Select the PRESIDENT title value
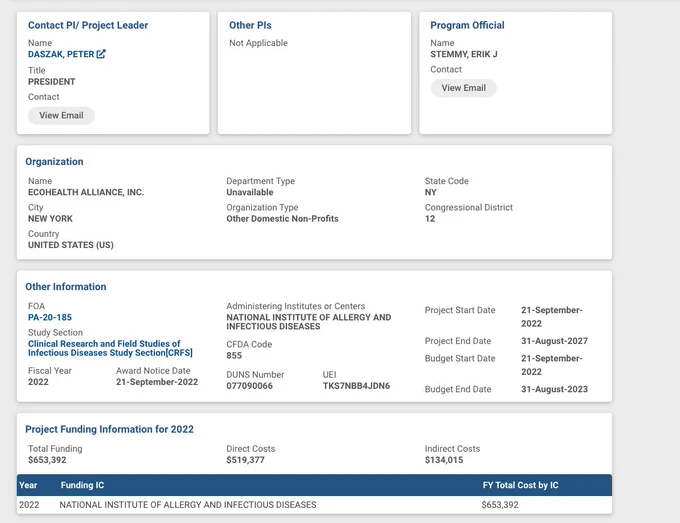 click(52, 82)
